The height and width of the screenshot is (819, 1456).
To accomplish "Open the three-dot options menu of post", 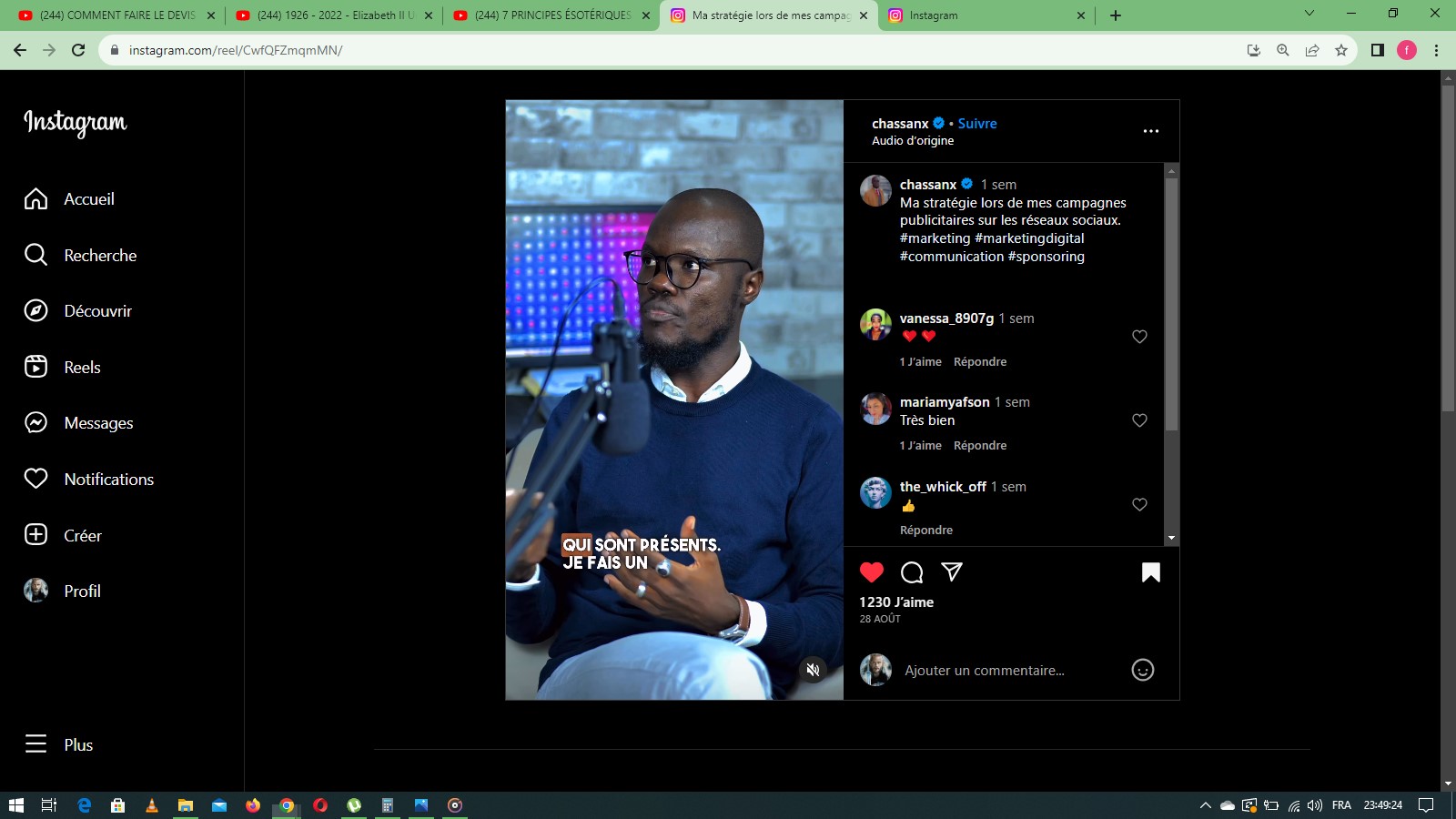I will click(1150, 131).
